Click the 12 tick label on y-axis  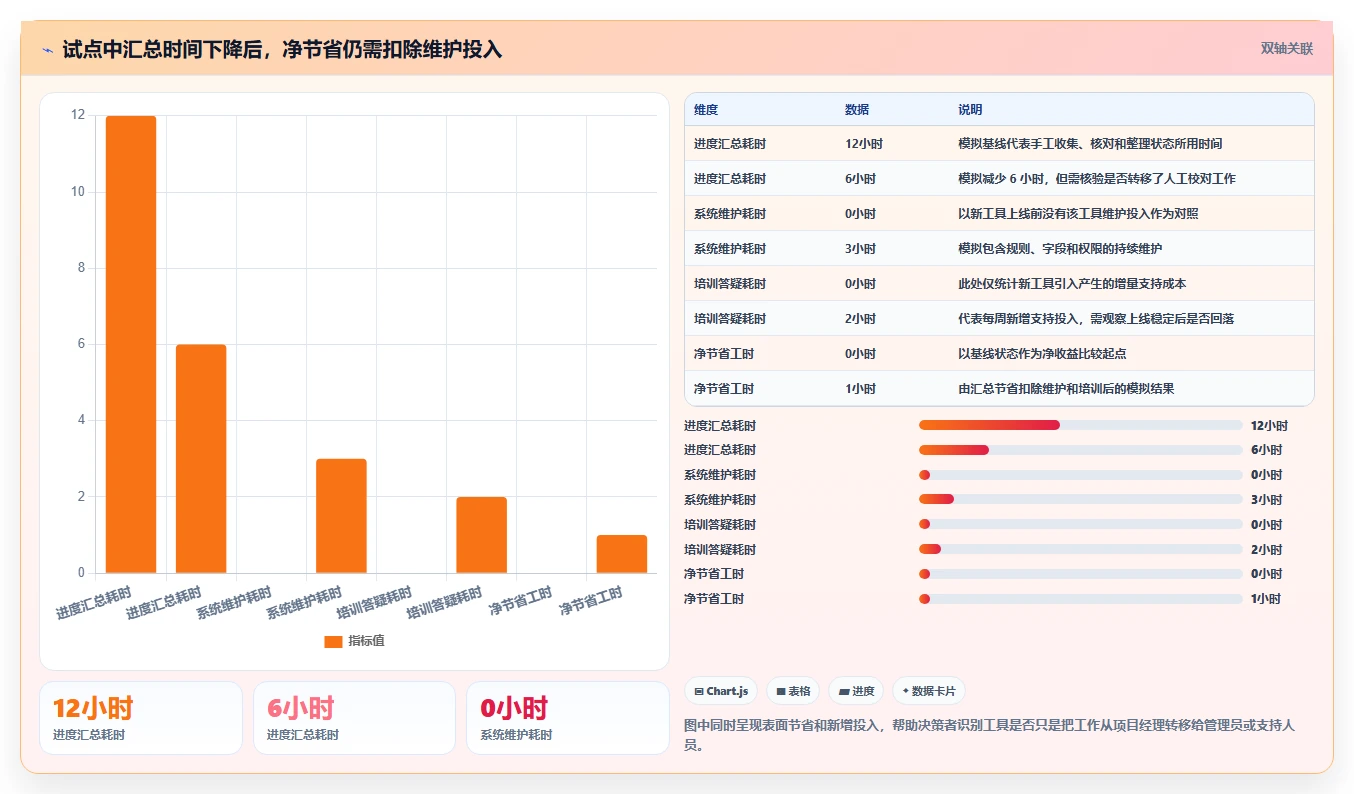coord(78,115)
